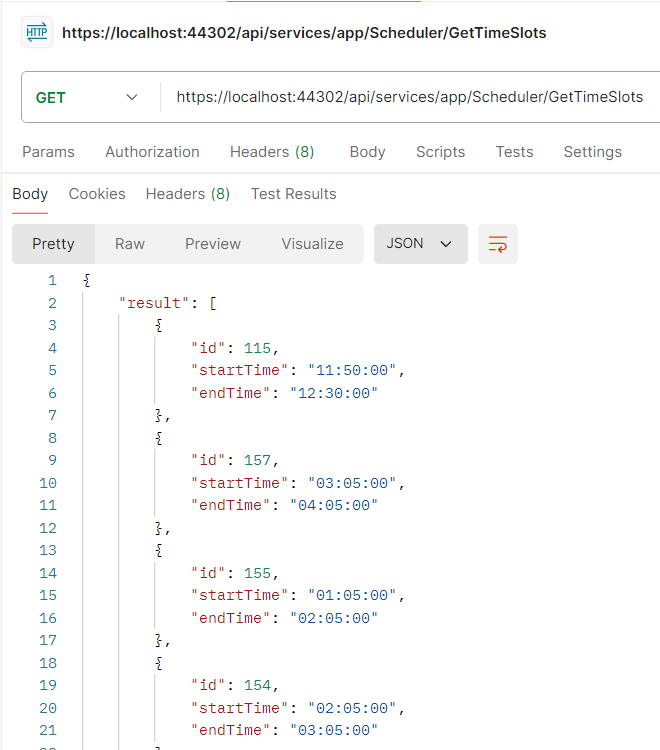The width and height of the screenshot is (660, 750).
Task: View the response Headers (8) tab
Action: tap(187, 194)
